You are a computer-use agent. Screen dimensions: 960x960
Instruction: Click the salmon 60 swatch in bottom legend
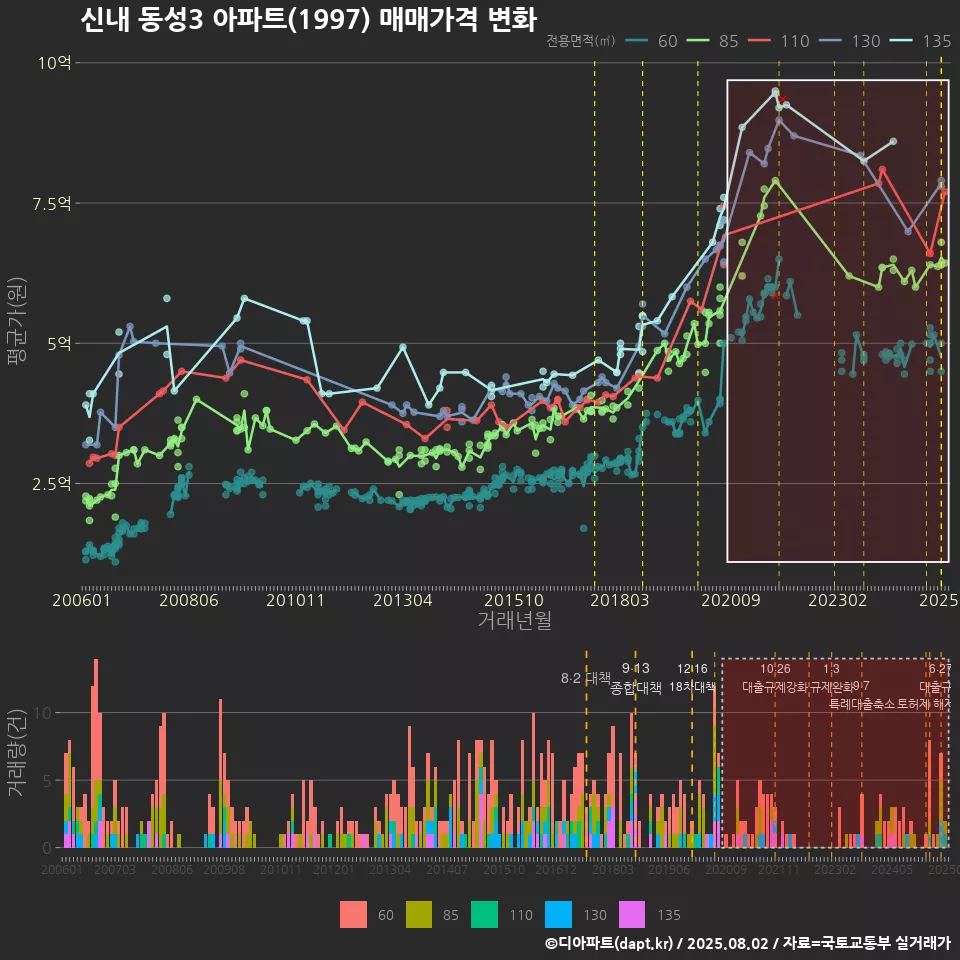click(x=353, y=915)
